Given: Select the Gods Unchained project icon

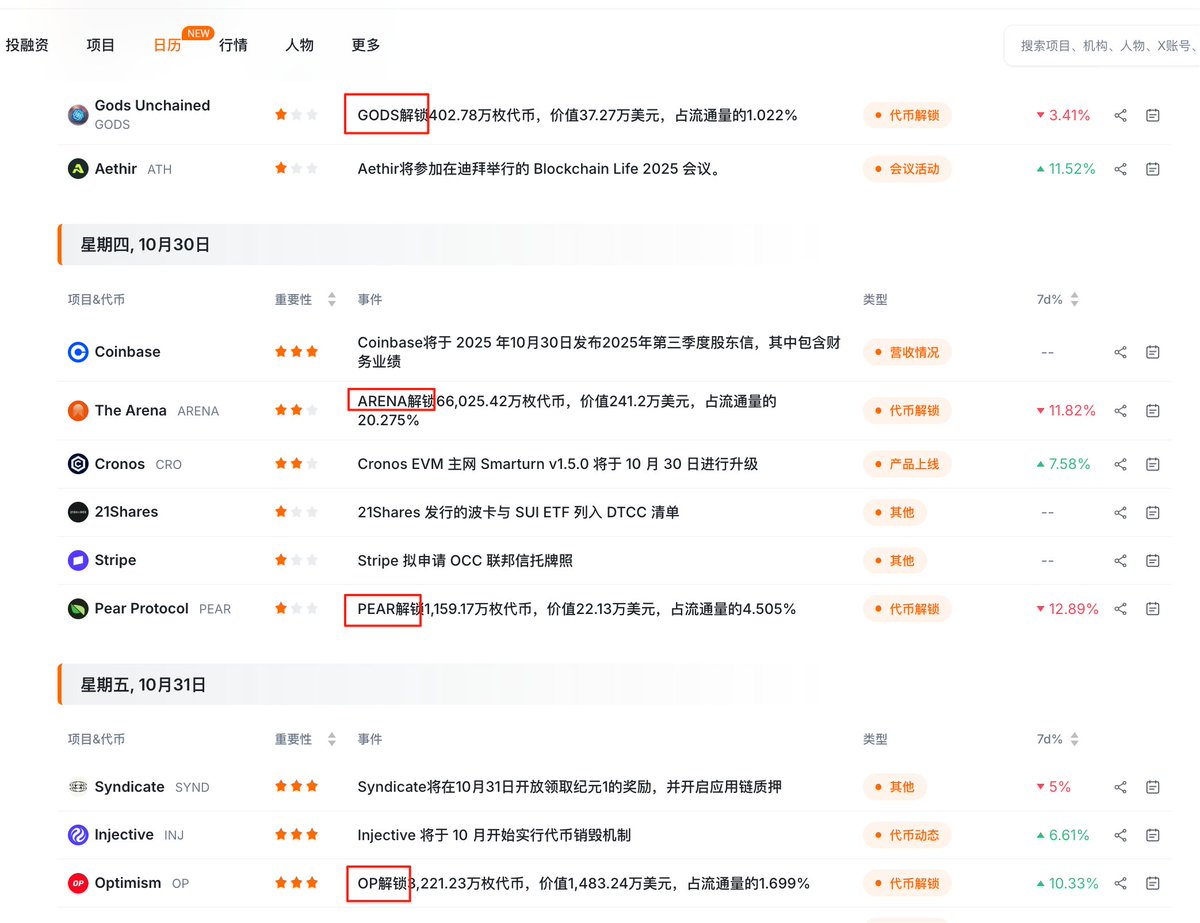Looking at the screenshot, I should [x=78, y=114].
